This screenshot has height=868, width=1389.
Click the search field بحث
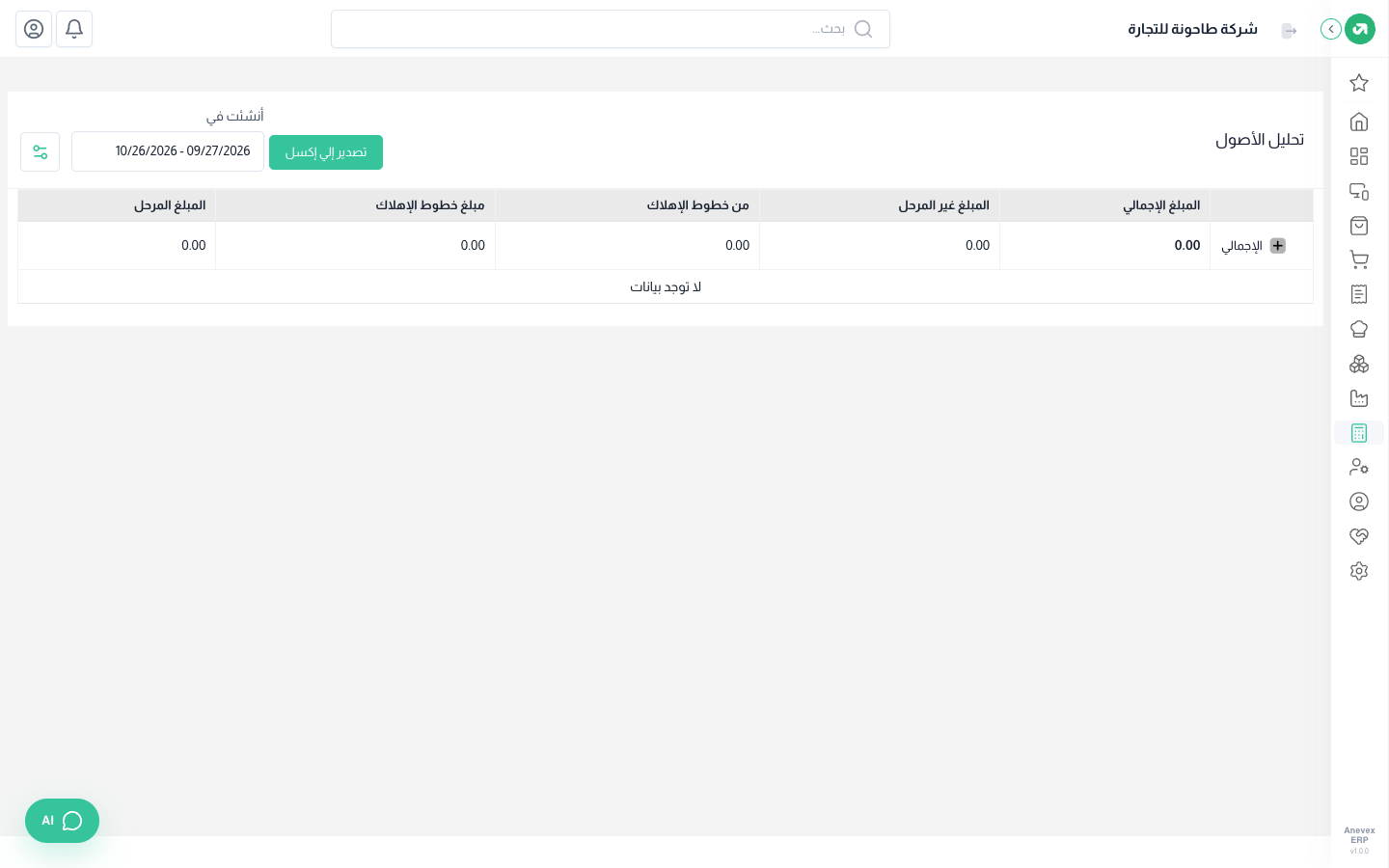pyautogui.click(x=611, y=29)
